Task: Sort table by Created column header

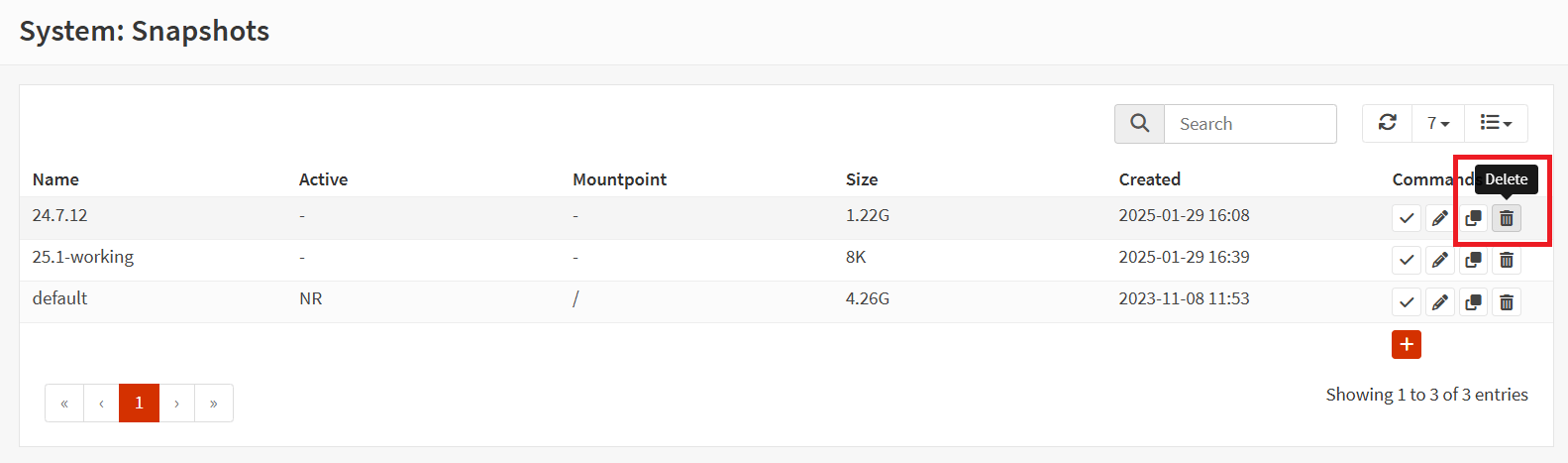Action: click(1150, 179)
